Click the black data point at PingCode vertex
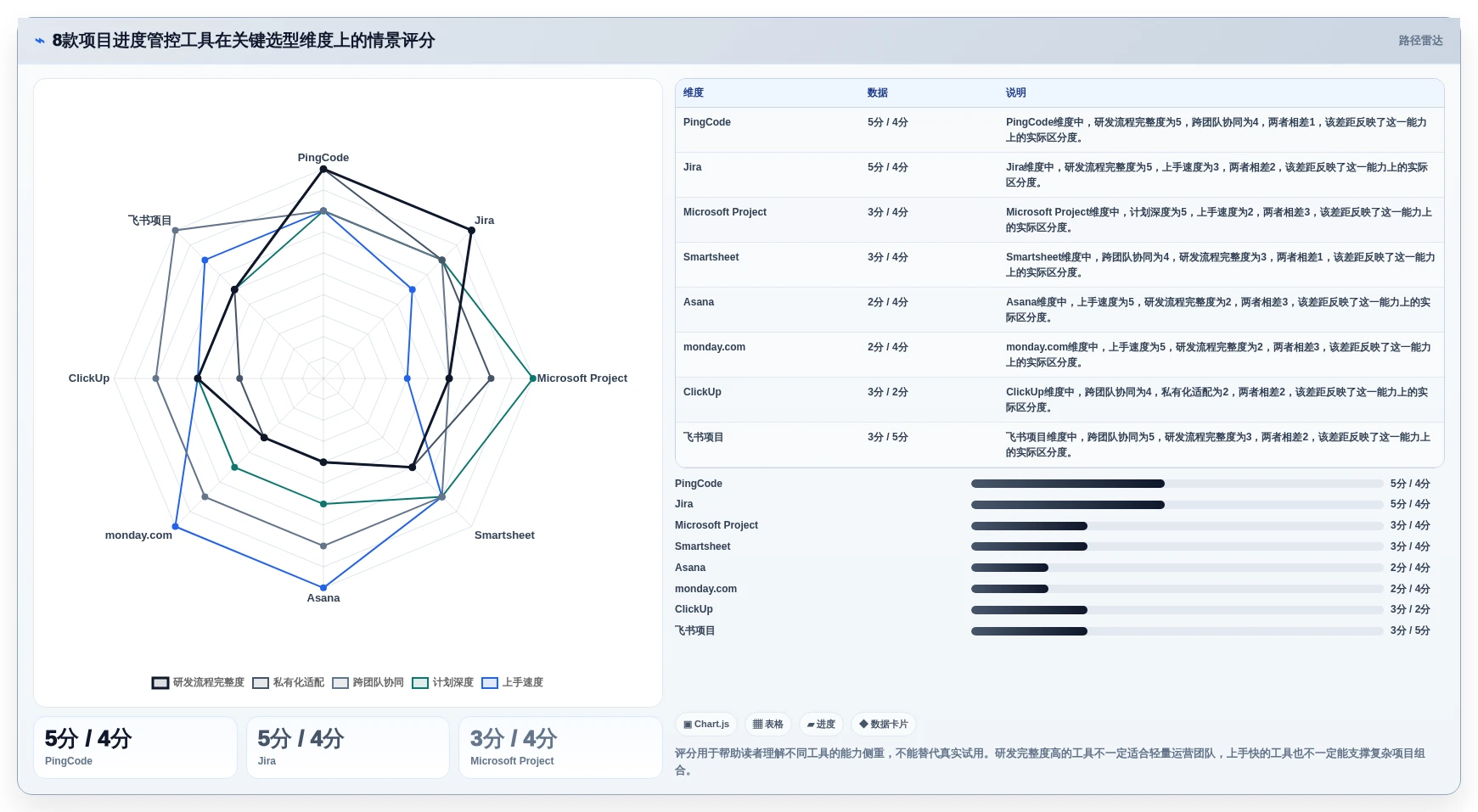 323,170
